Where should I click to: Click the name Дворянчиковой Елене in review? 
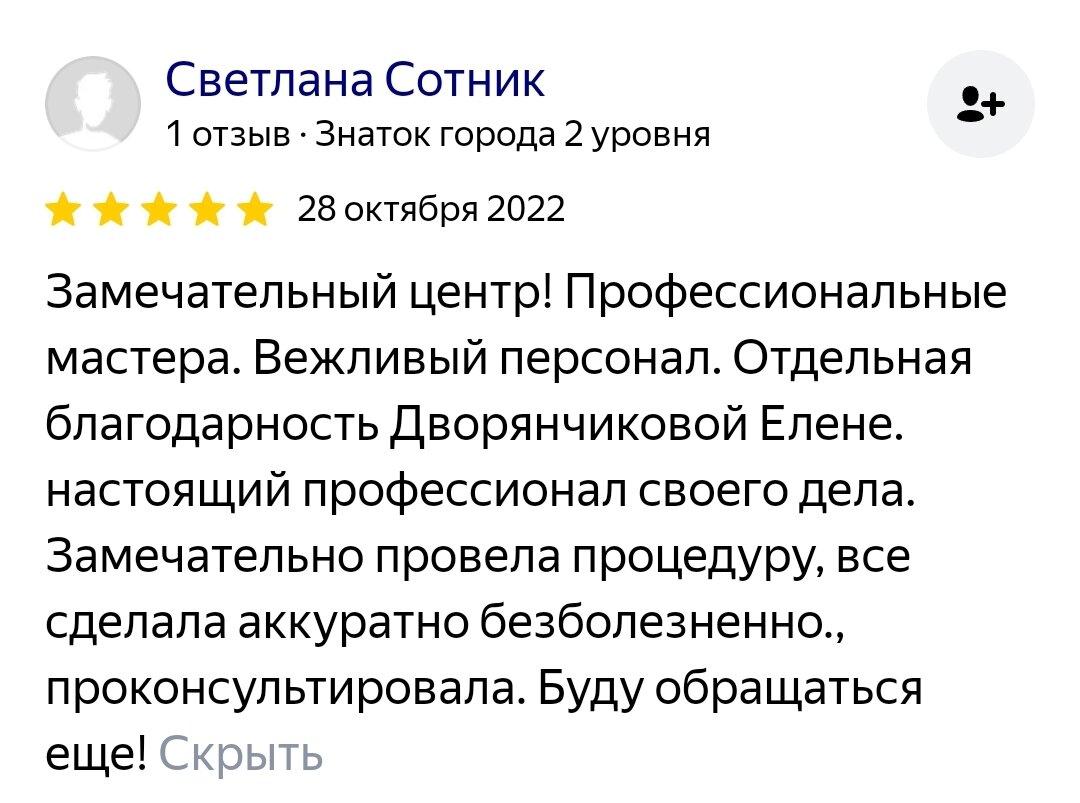coord(645,425)
